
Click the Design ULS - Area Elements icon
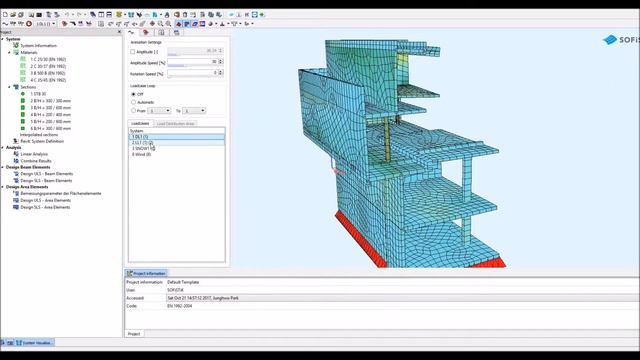(16, 200)
